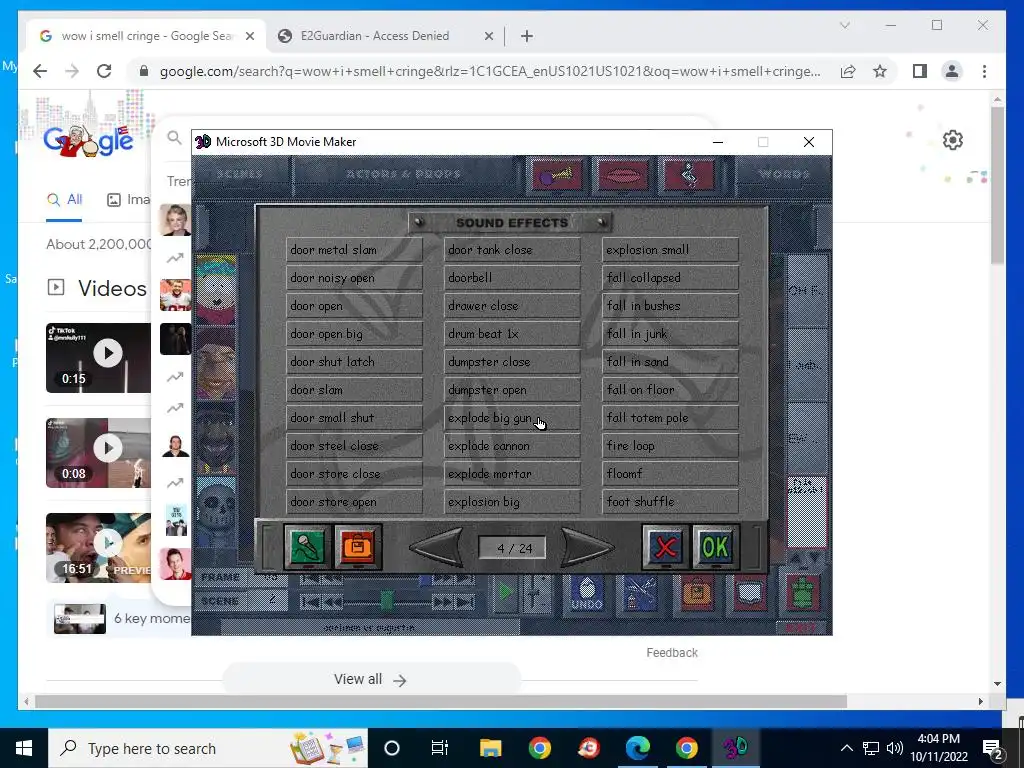The width and height of the screenshot is (1024, 768).
Task: Select the dancing figure music tool icon
Action: (x=689, y=174)
